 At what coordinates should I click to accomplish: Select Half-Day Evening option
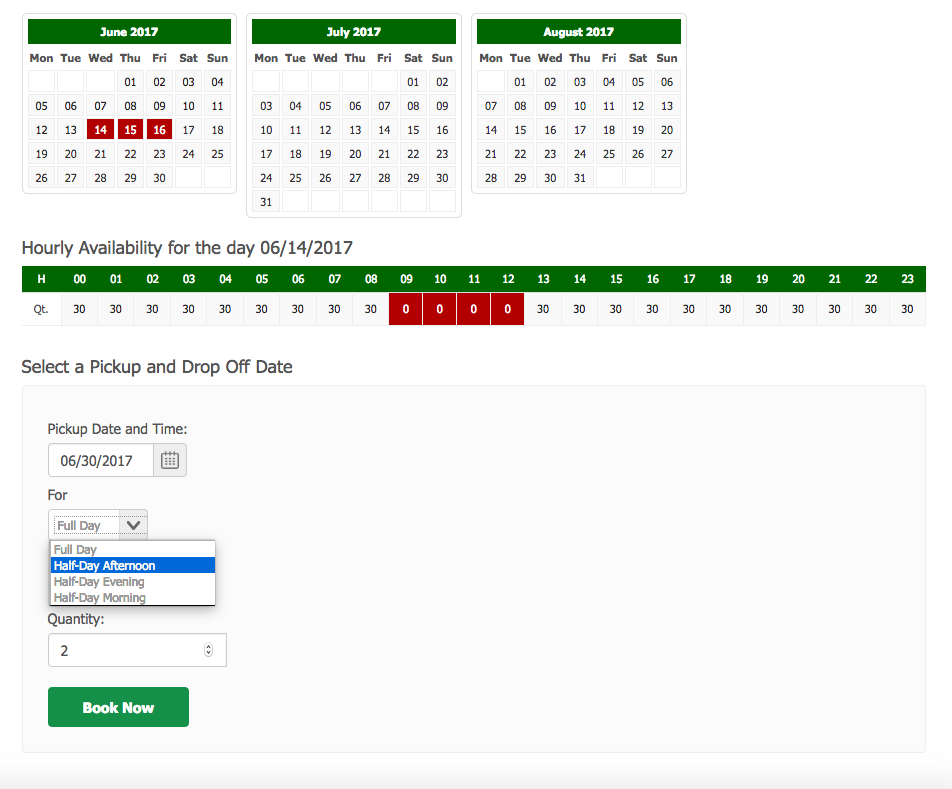click(x=132, y=581)
